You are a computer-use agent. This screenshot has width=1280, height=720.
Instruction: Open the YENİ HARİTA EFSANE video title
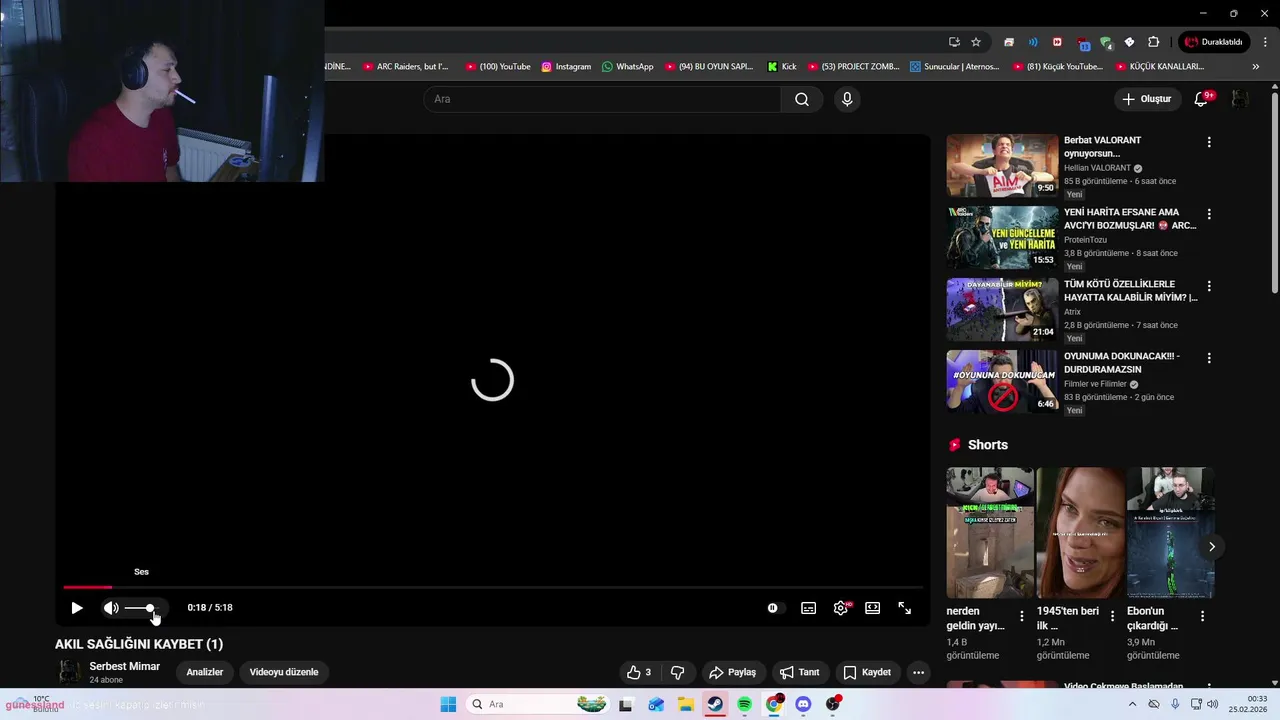[1130, 219]
